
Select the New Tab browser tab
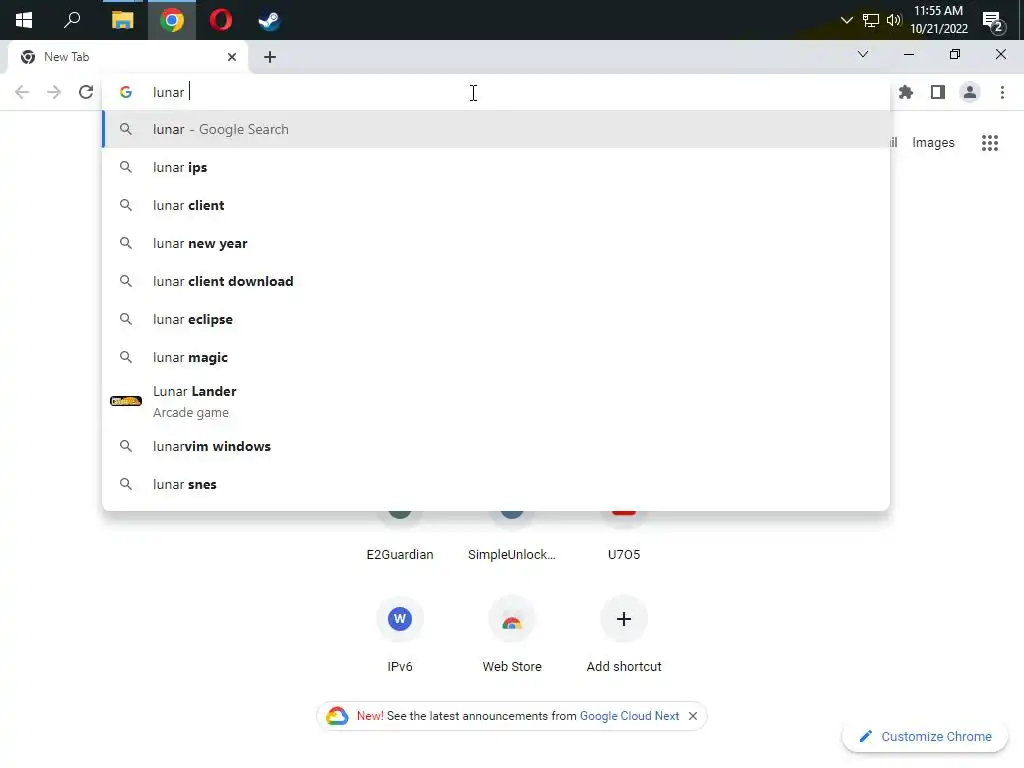(127, 57)
